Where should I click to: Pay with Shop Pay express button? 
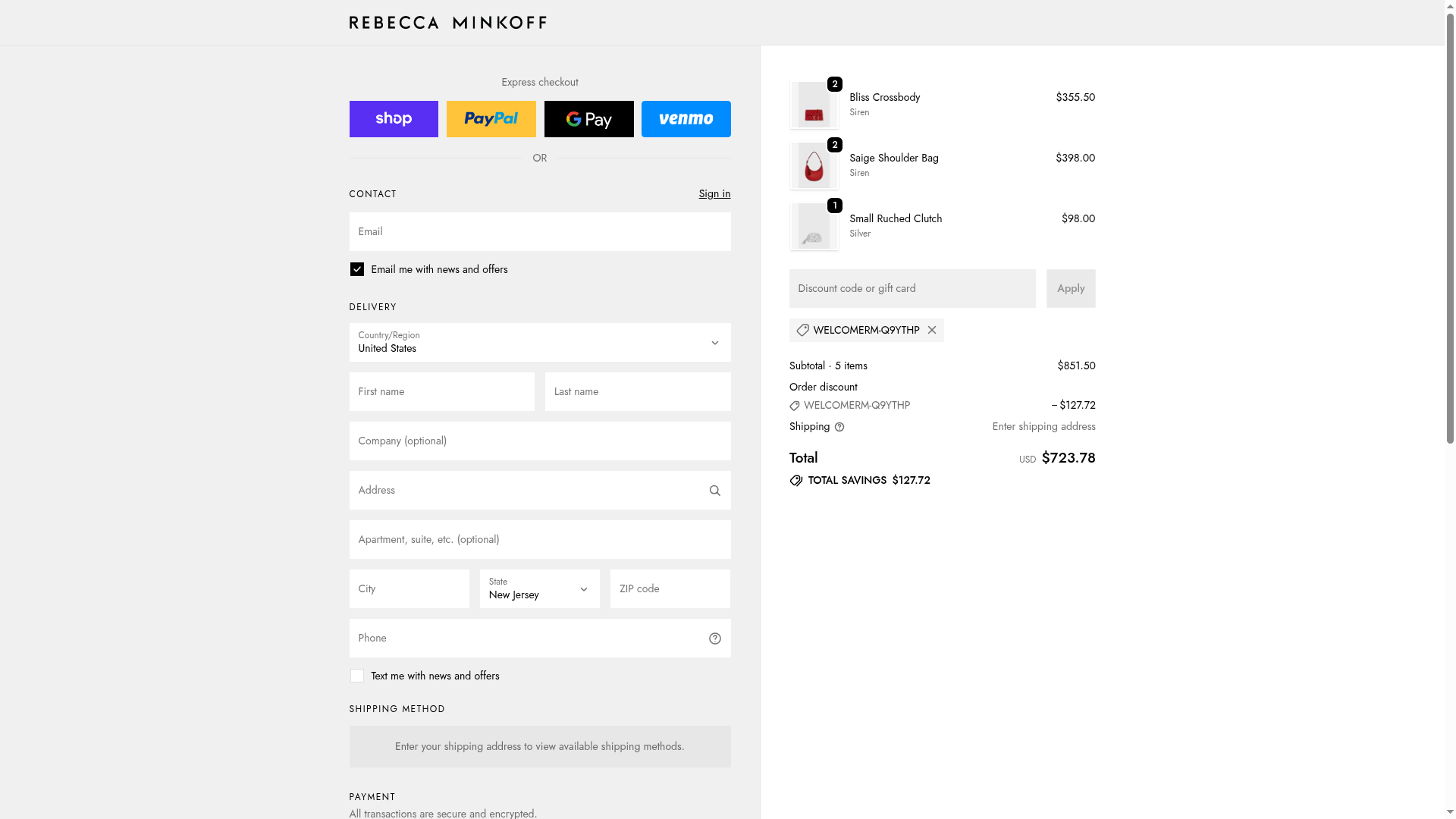pos(394,119)
